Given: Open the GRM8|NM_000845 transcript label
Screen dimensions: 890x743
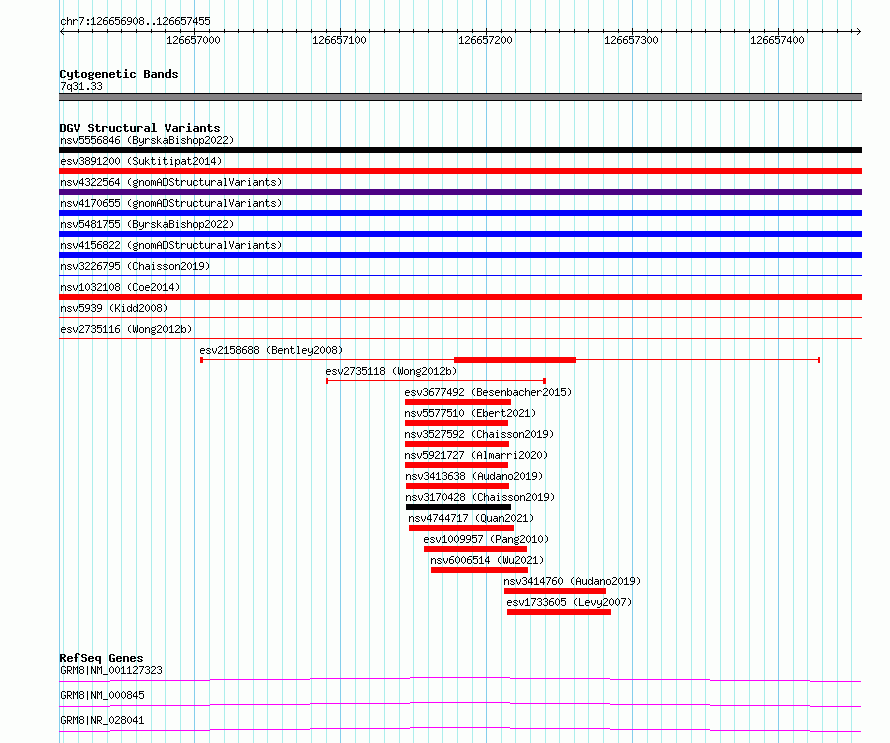Looking at the screenshot, I should click(x=102, y=695).
